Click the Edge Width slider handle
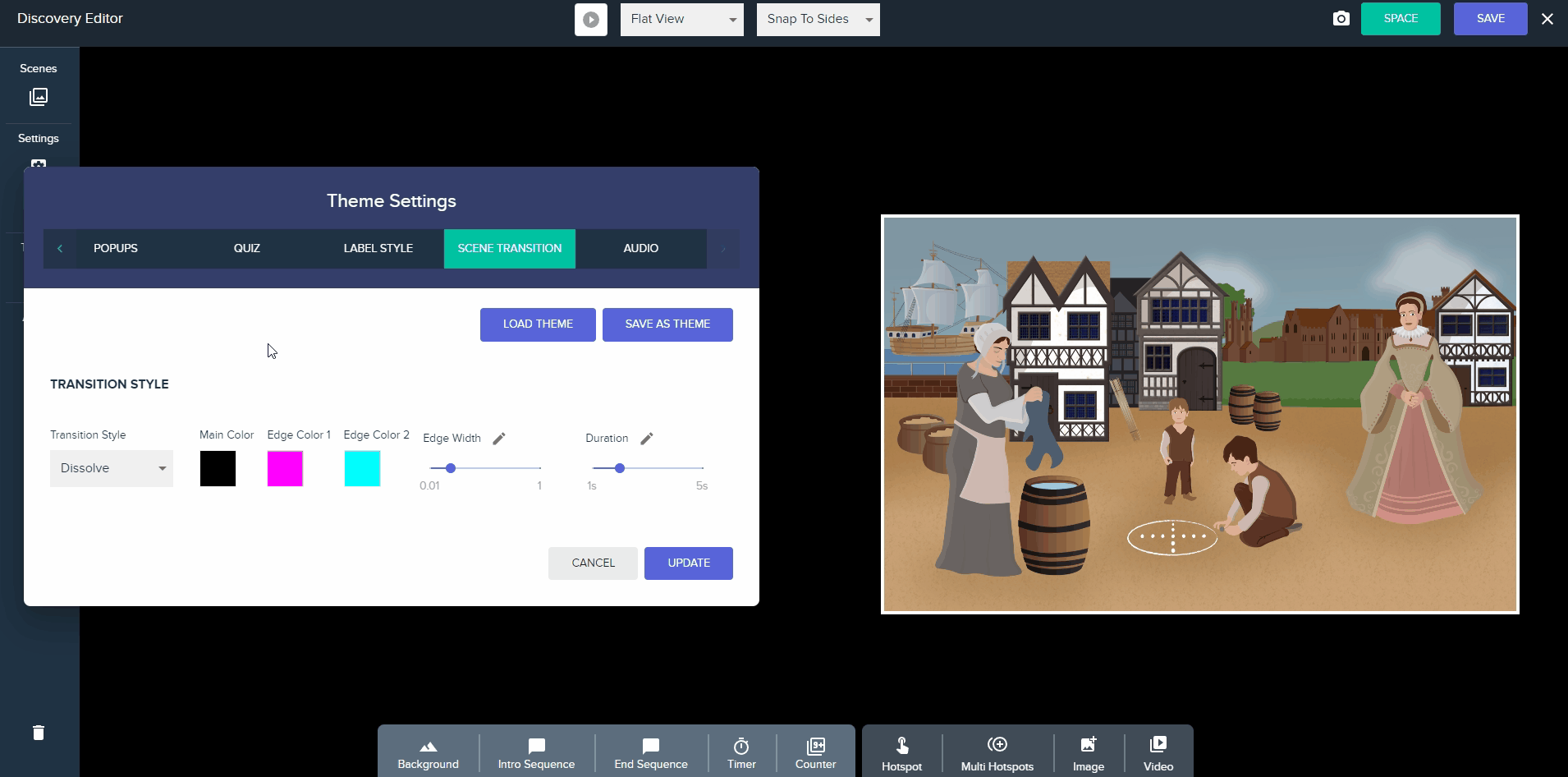Screen dimensions: 1568x777 point(450,468)
